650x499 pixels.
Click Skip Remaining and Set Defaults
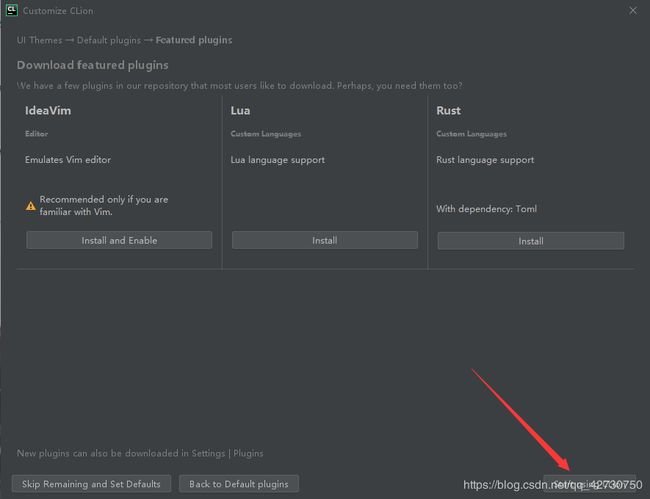click(x=91, y=484)
